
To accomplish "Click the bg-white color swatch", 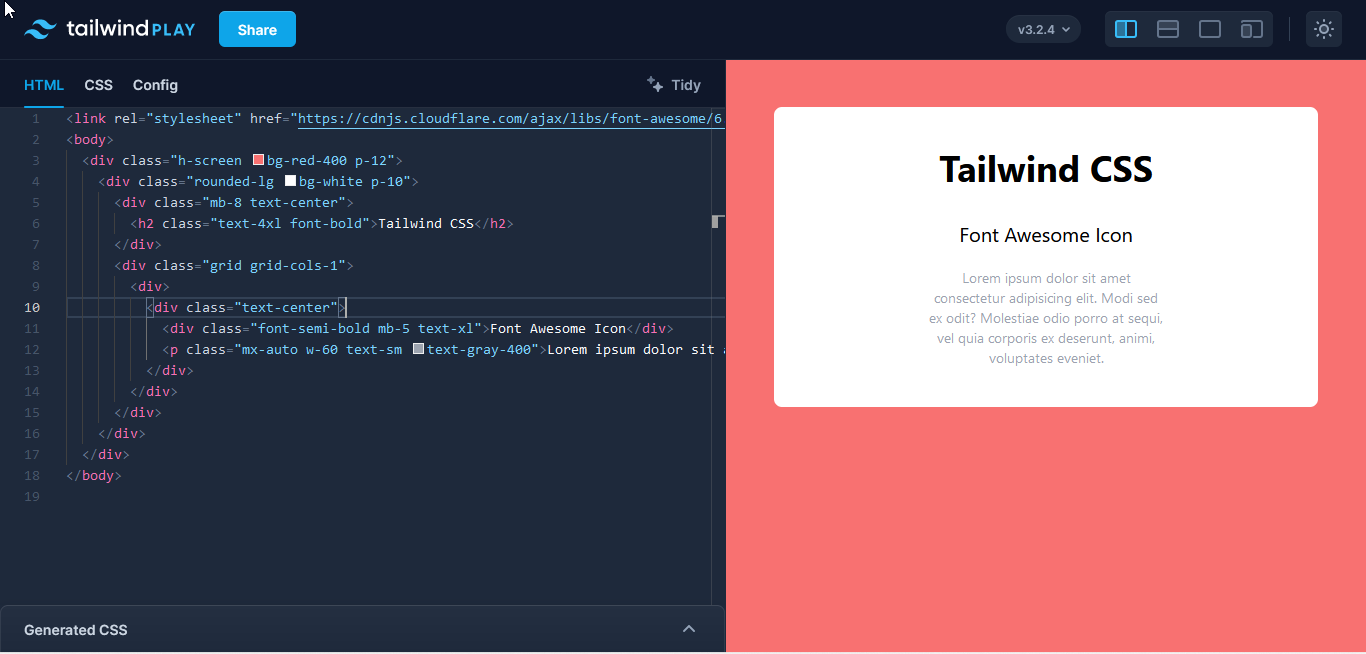I will (290, 181).
